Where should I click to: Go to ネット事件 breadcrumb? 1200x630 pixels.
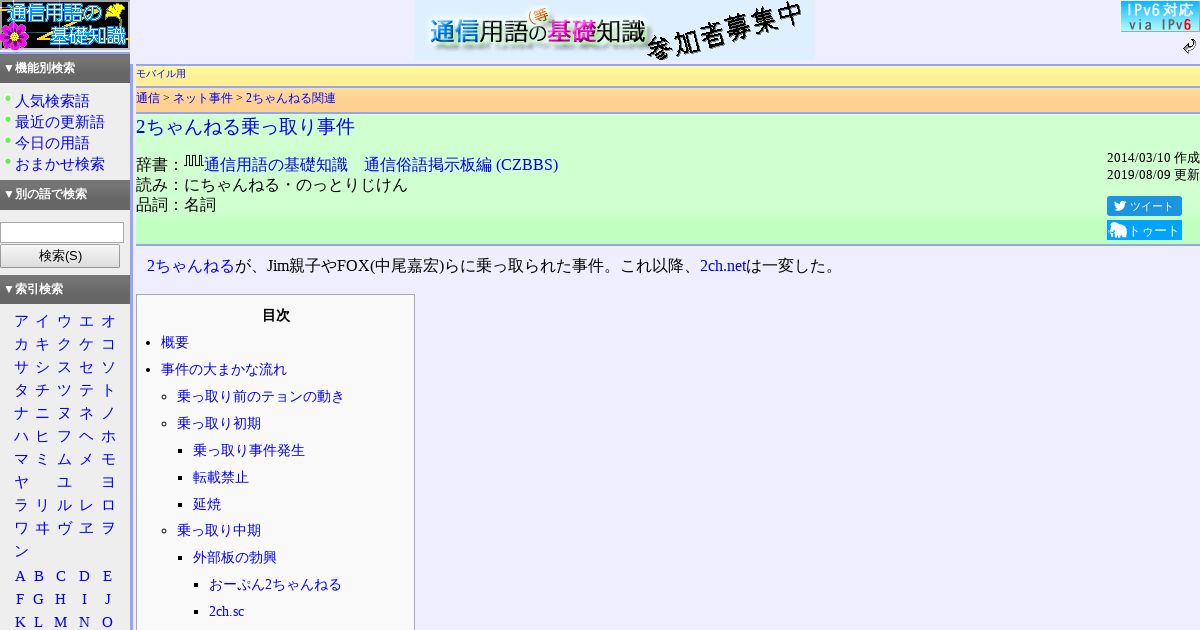click(203, 98)
